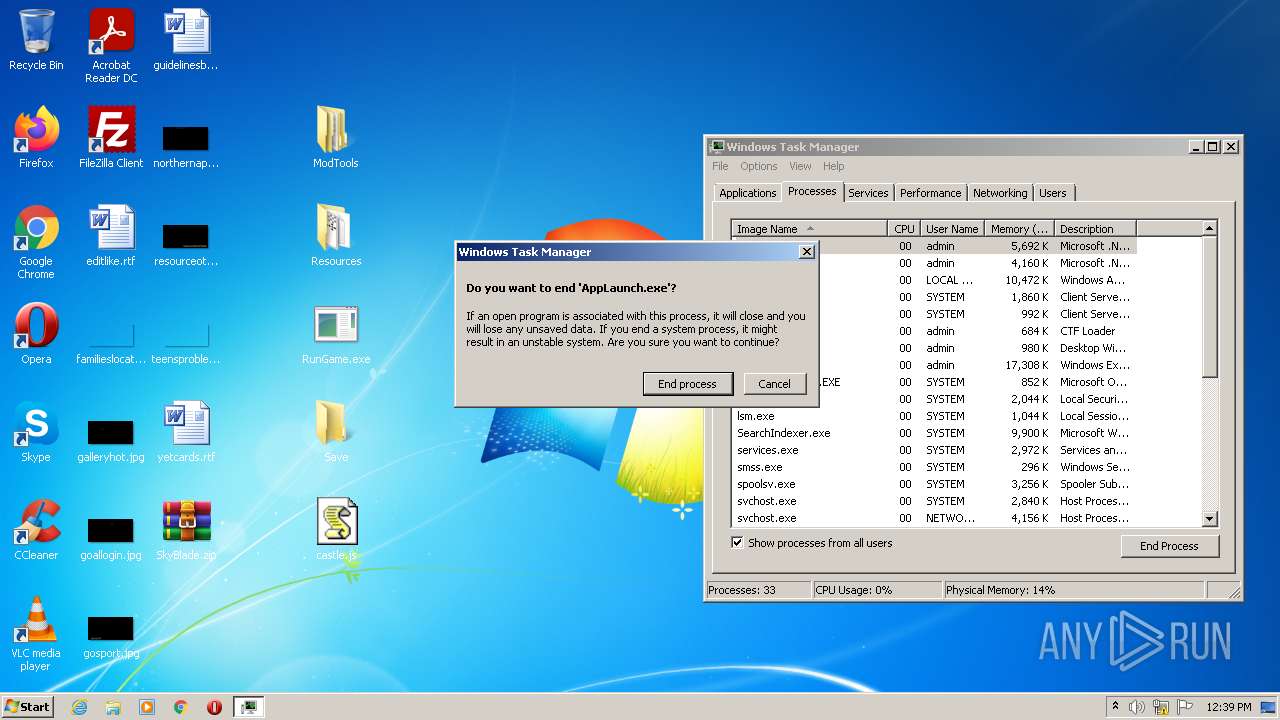Image resolution: width=1280 pixels, height=720 pixels.
Task: Sort by Memory column header
Action: (1019, 229)
